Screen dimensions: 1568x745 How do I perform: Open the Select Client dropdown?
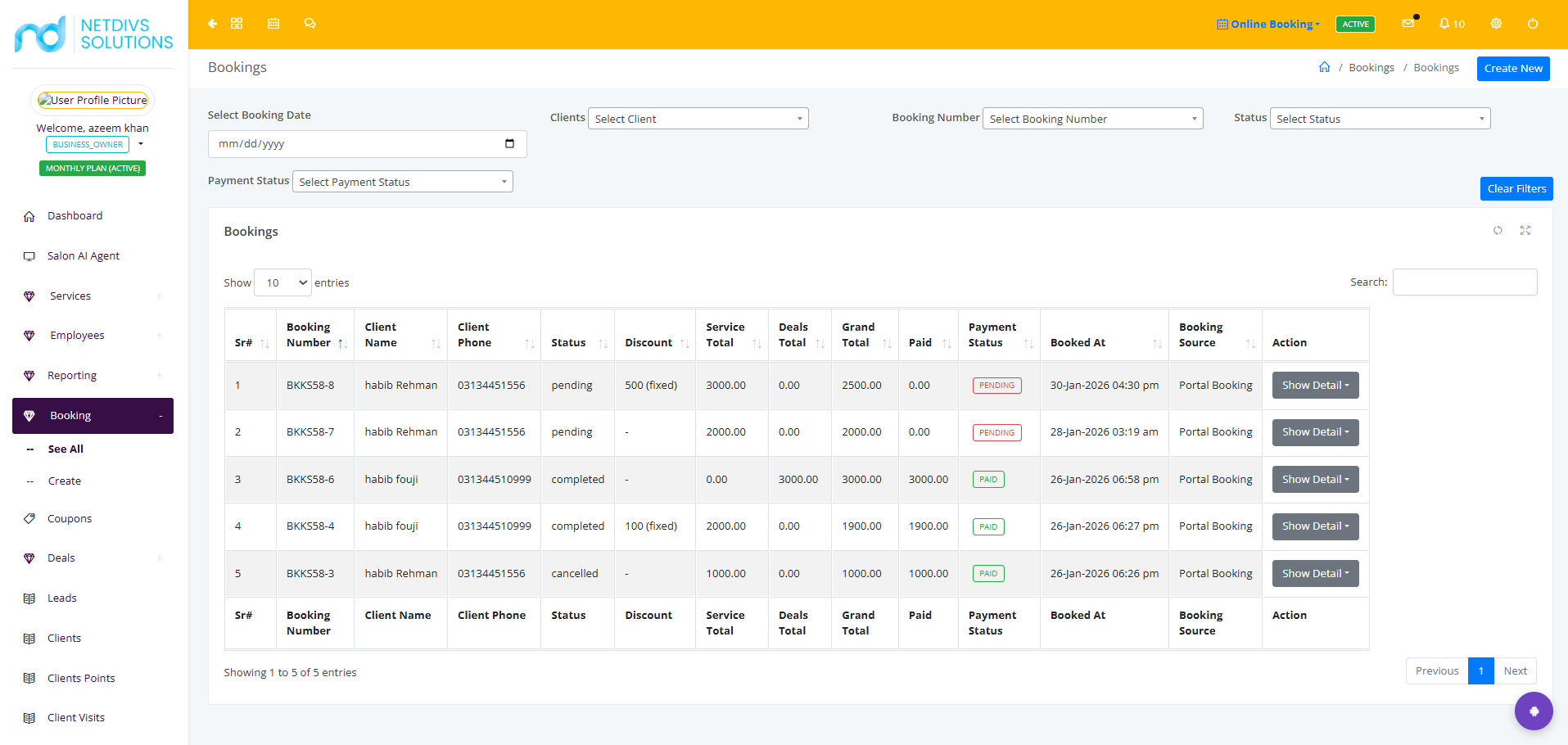tap(698, 119)
